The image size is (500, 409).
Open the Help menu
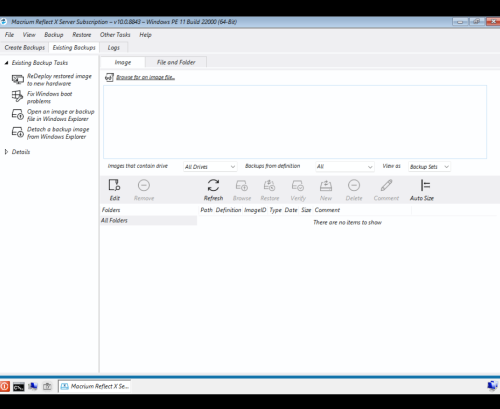(x=145, y=35)
